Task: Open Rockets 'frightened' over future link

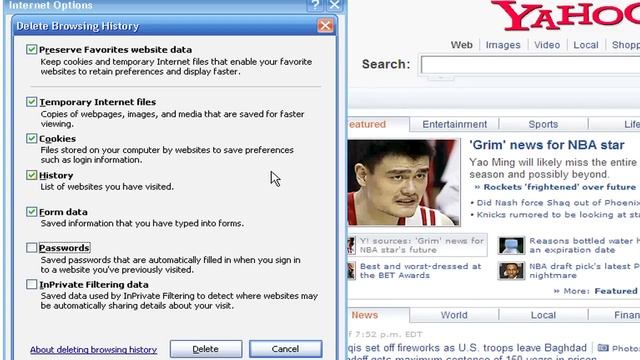Action: pos(560,187)
